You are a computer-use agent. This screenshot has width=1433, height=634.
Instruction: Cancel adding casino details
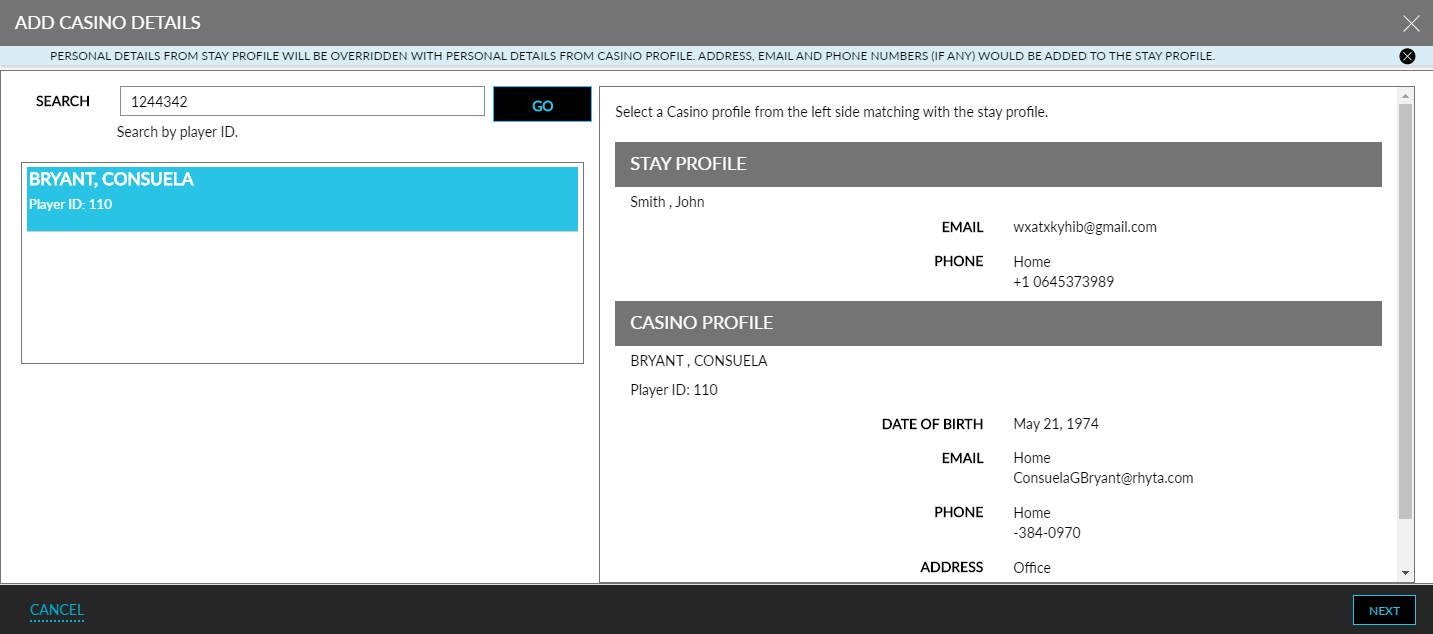coord(57,610)
